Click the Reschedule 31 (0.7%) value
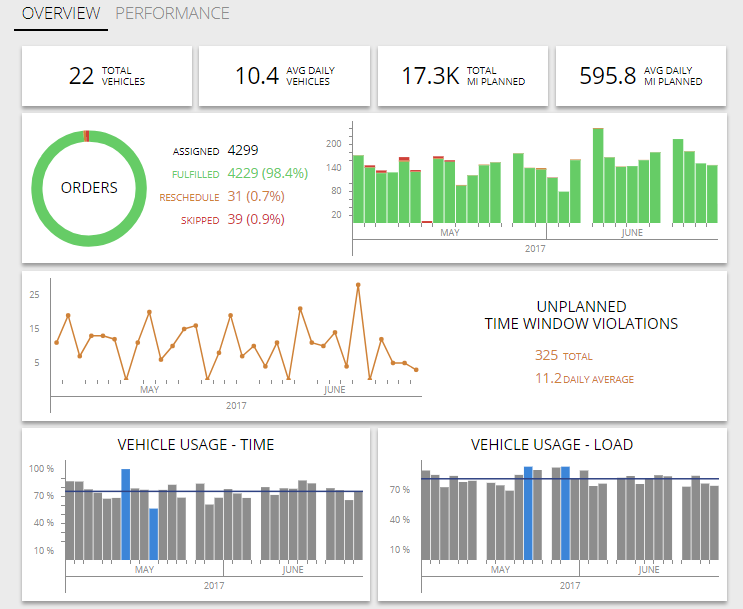 click(256, 196)
